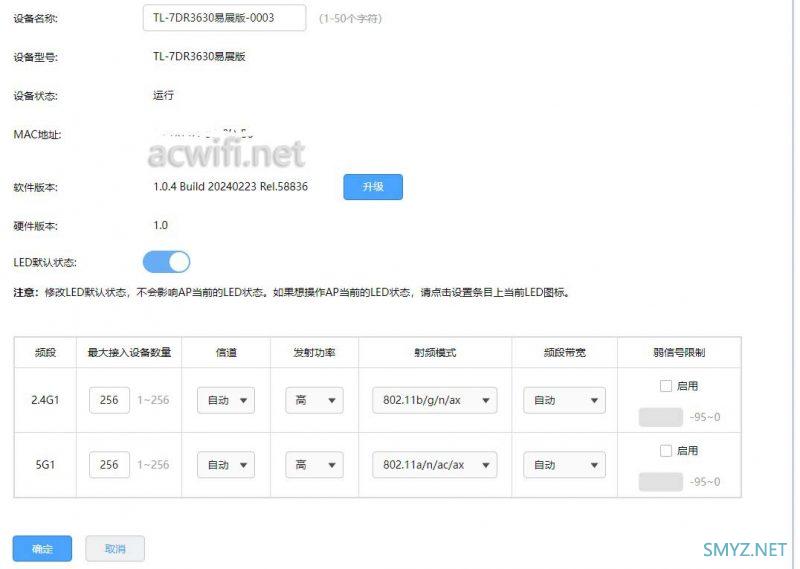Screen dimensions: 800x569
Task: Open 信道 dropdown for 2.4G1
Action: pyautogui.click(x=225, y=400)
